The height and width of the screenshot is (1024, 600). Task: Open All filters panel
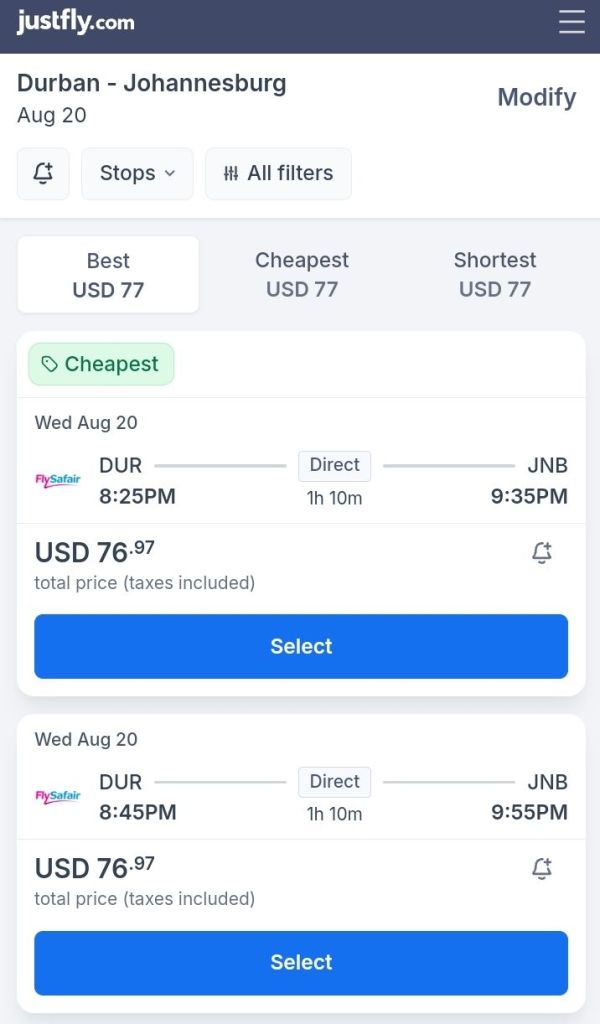pos(278,173)
